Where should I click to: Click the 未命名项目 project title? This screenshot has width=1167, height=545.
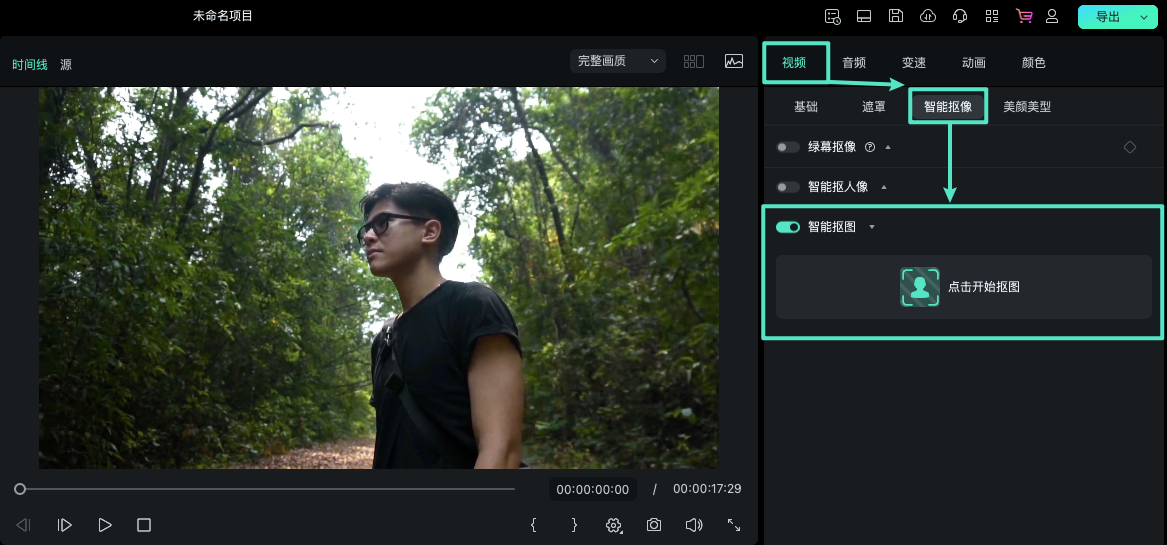coord(223,16)
